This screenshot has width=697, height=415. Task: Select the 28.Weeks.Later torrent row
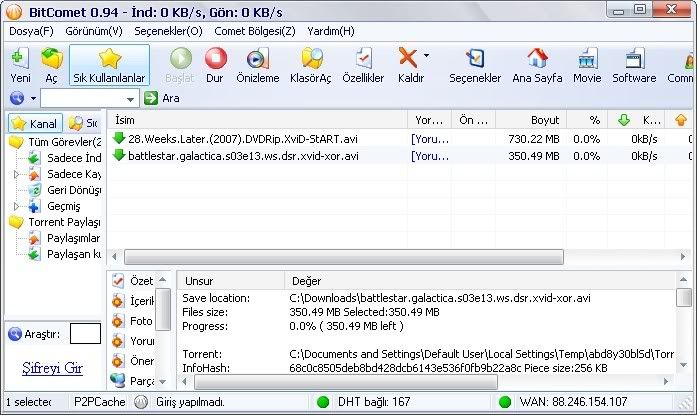point(400,139)
